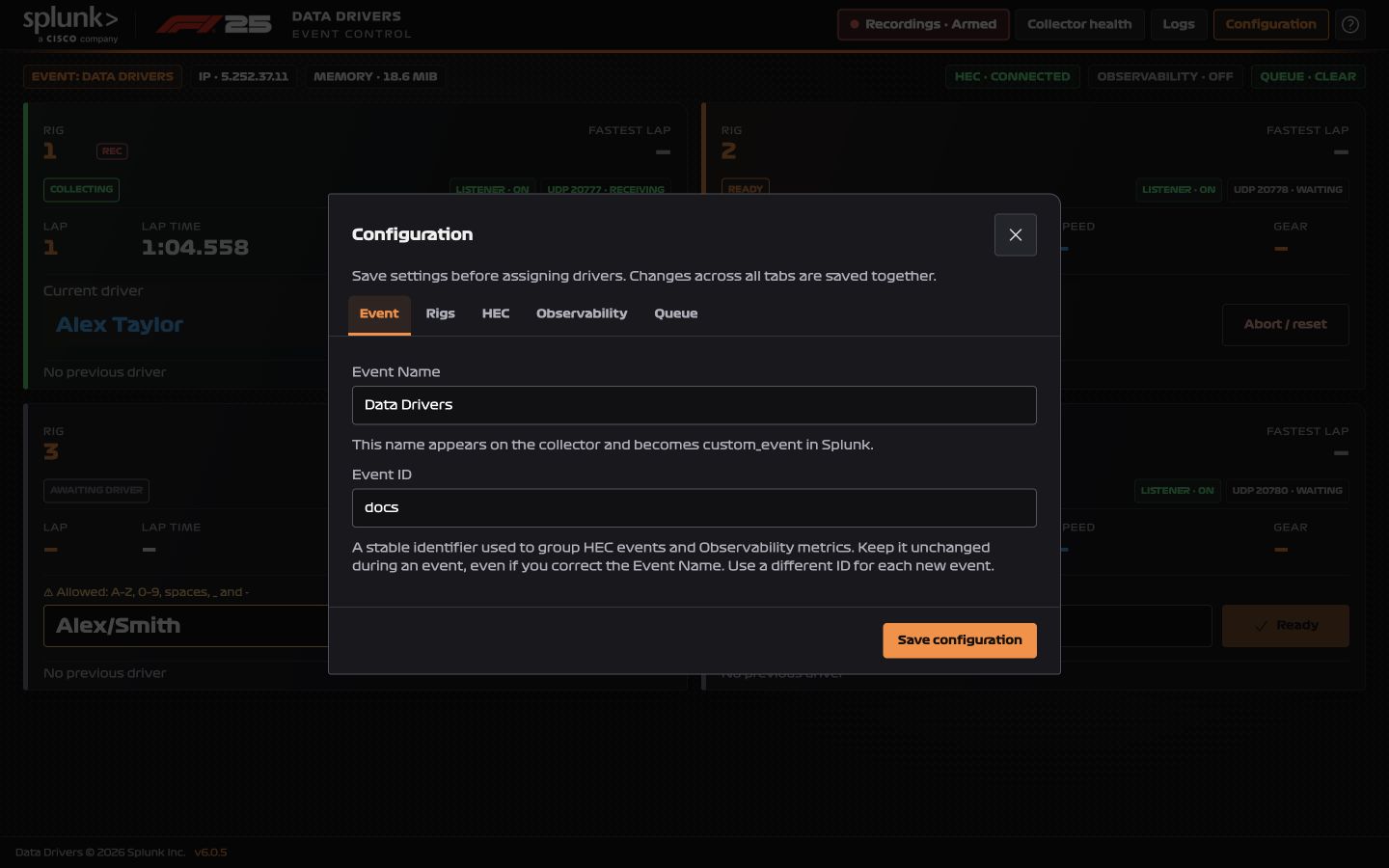Click the Configuration header button
1389x868 pixels.
[1270, 24]
